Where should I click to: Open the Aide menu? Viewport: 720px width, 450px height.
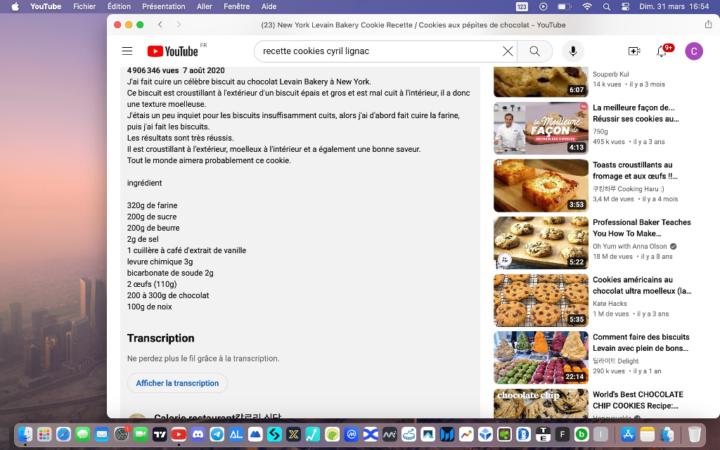[269, 6]
